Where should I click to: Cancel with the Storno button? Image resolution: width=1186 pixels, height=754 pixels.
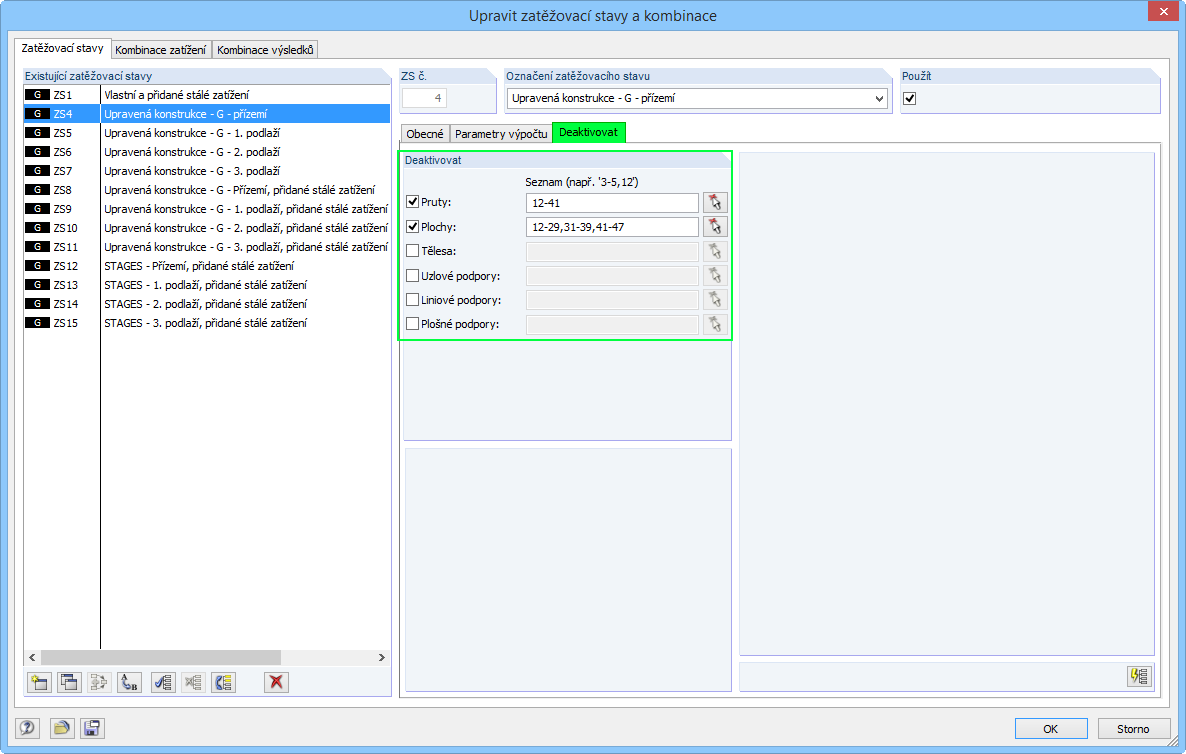click(1133, 728)
